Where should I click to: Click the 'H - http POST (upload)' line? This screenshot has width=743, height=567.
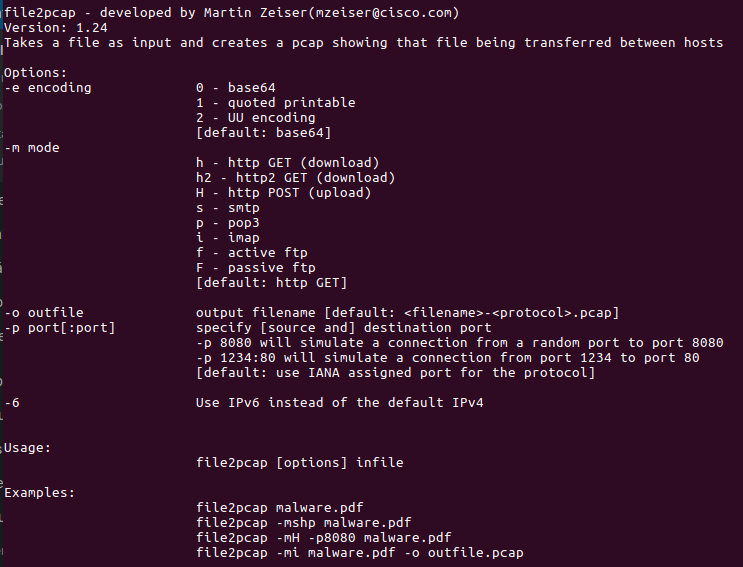click(x=283, y=193)
